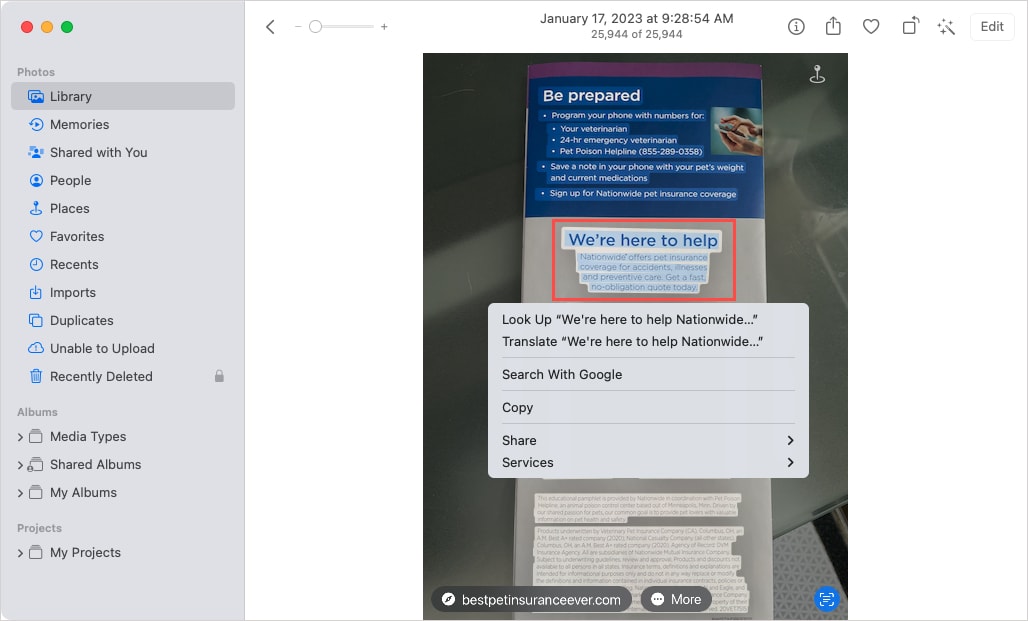Go back using the left chevron arrow
The image size is (1028, 621).
[x=270, y=27]
